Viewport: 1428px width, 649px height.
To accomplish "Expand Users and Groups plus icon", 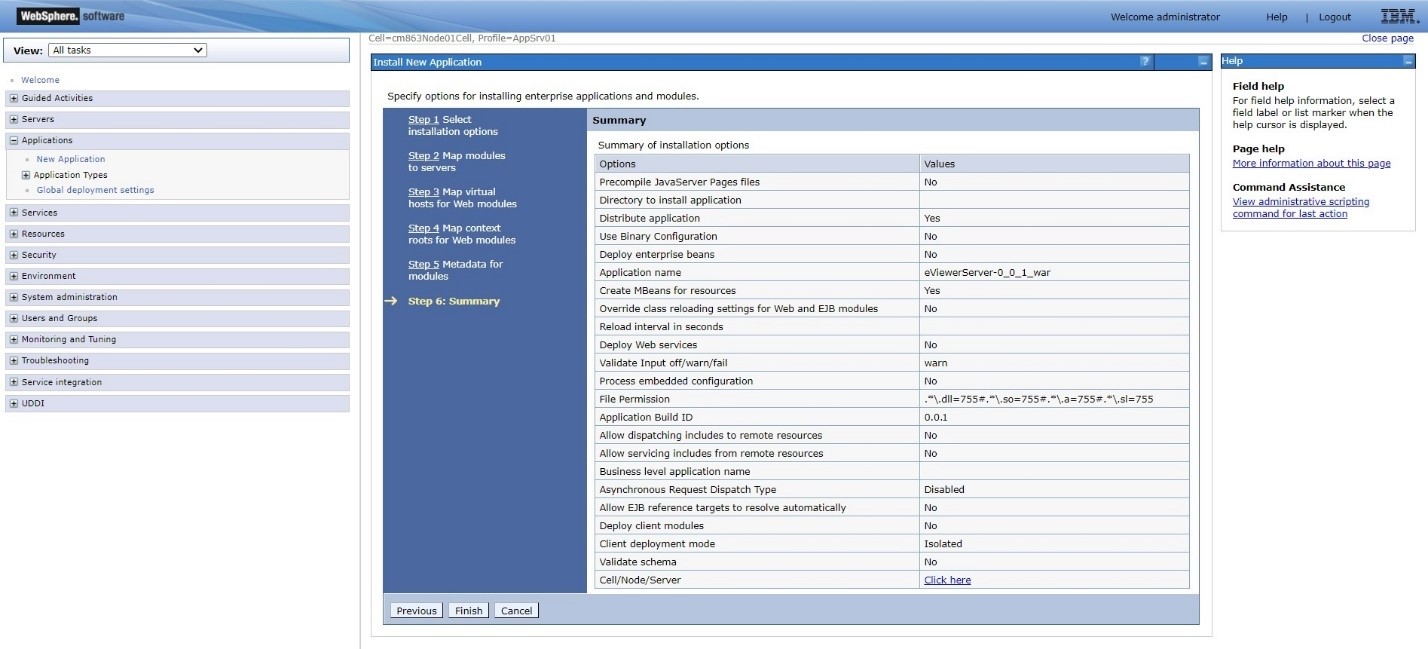I will pos(13,318).
